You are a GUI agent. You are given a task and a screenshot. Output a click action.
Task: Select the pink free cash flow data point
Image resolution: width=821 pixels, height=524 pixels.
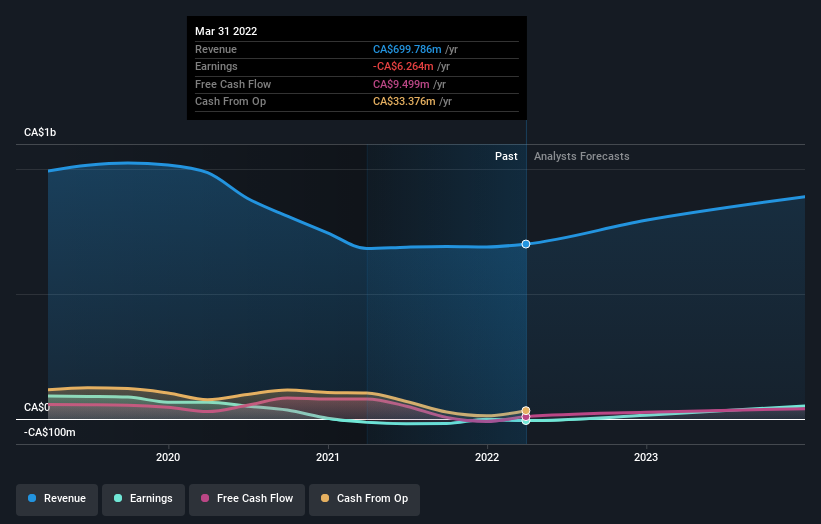[x=526, y=417]
